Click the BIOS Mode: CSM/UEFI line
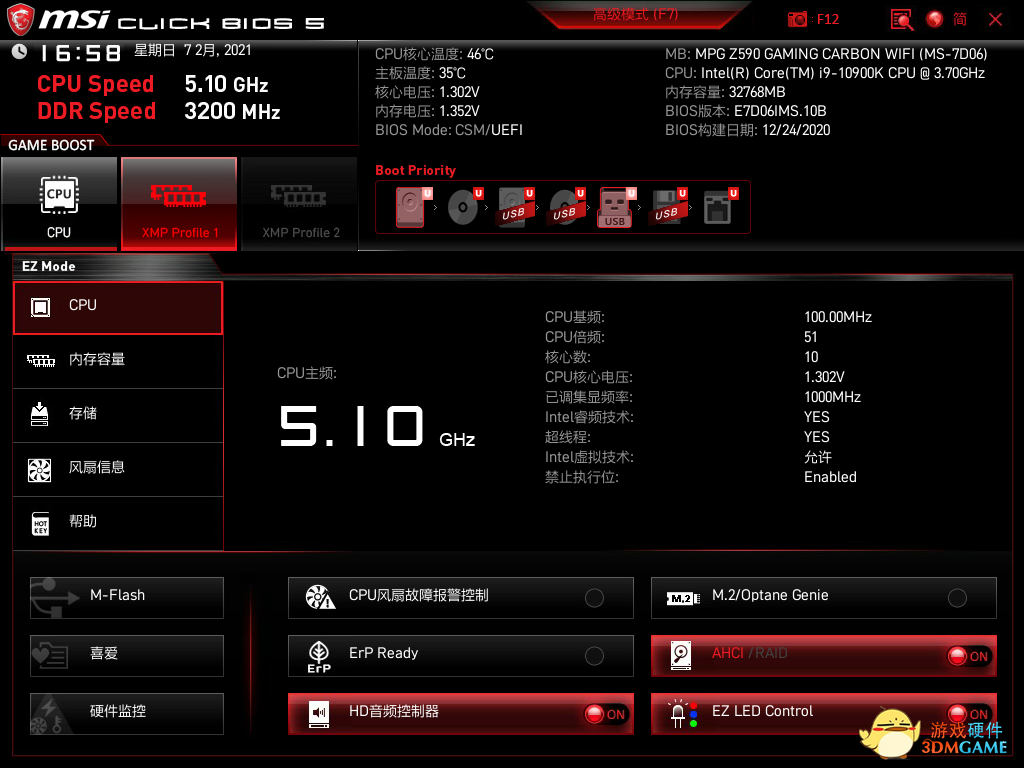Image resolution: width=1024 pixels, height=768 pixels. [x=449, y=130]
